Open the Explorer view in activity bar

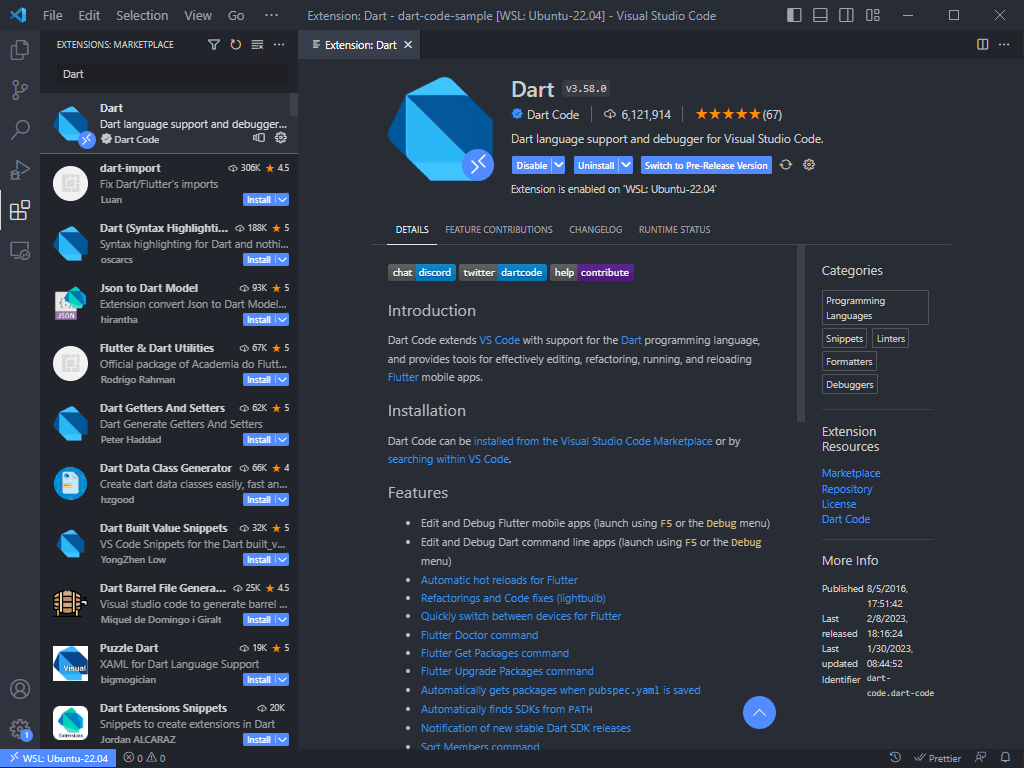coord(20,50)
